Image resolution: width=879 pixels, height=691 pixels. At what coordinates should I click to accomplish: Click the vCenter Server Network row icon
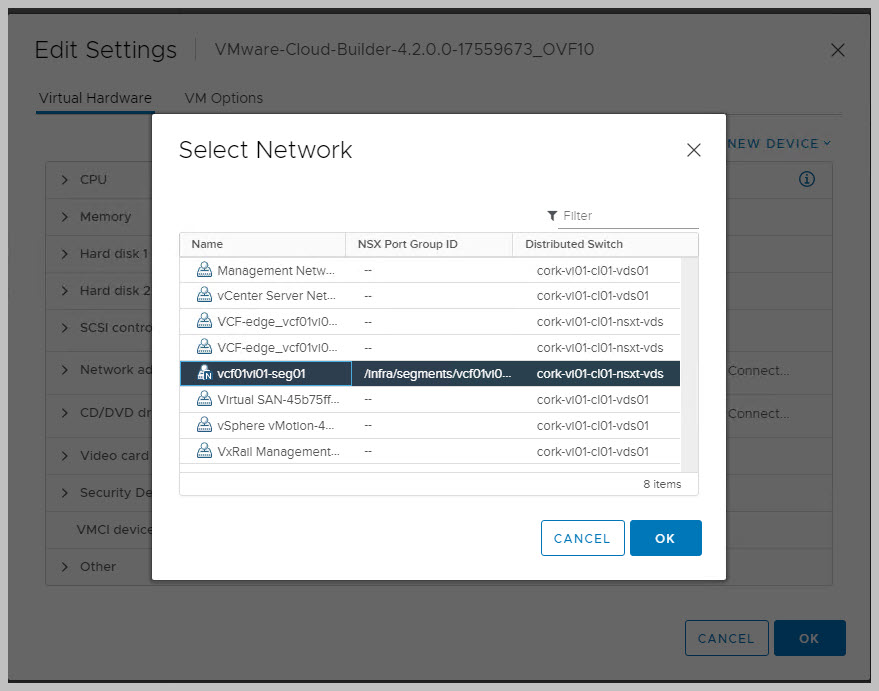coord(204,296)
